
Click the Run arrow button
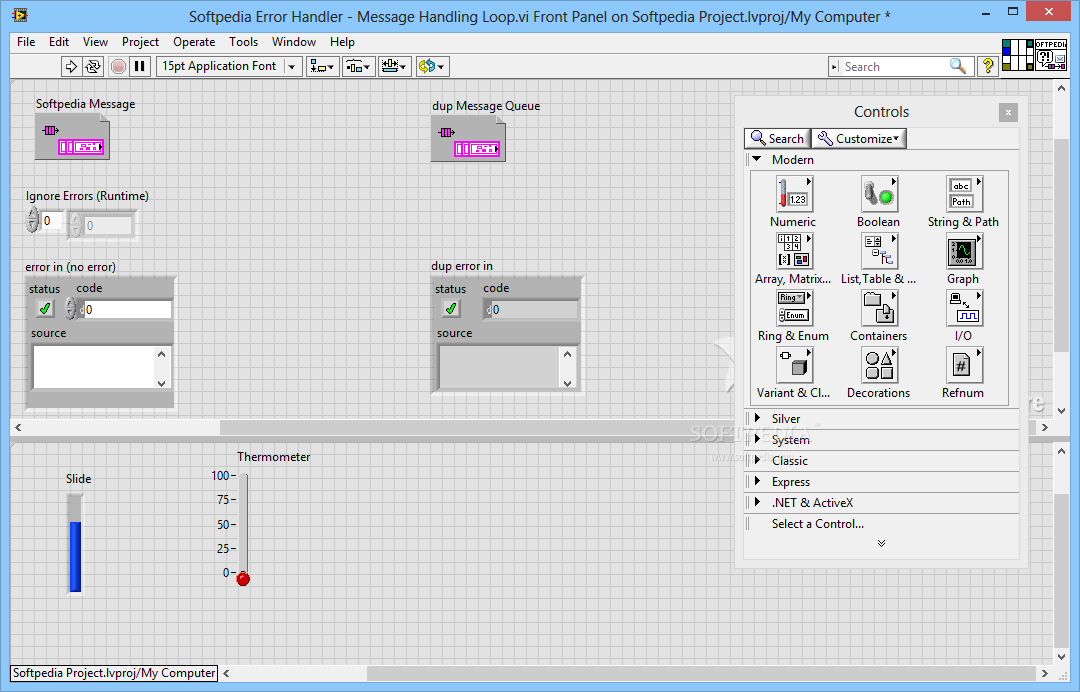[x=71, y=66]
